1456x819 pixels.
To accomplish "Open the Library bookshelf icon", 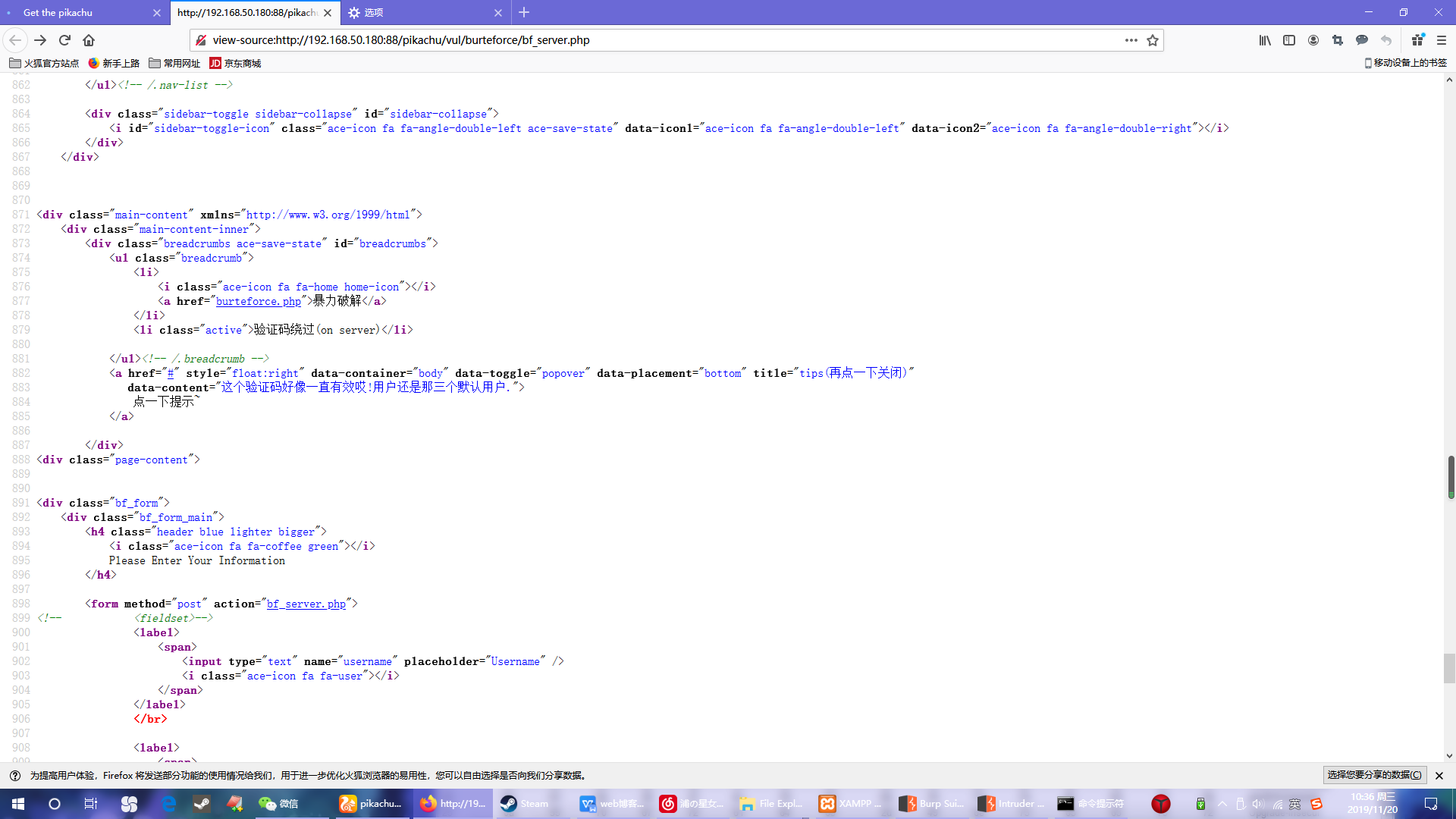I will [1265, 40].
